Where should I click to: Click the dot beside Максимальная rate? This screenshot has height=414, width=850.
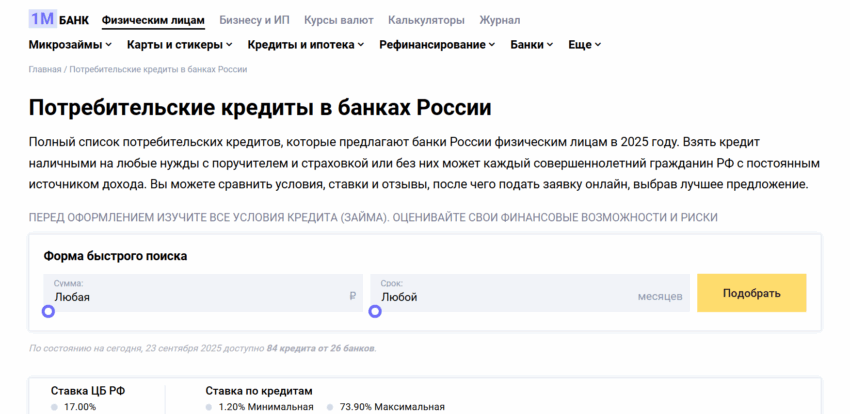coord(329,407)
